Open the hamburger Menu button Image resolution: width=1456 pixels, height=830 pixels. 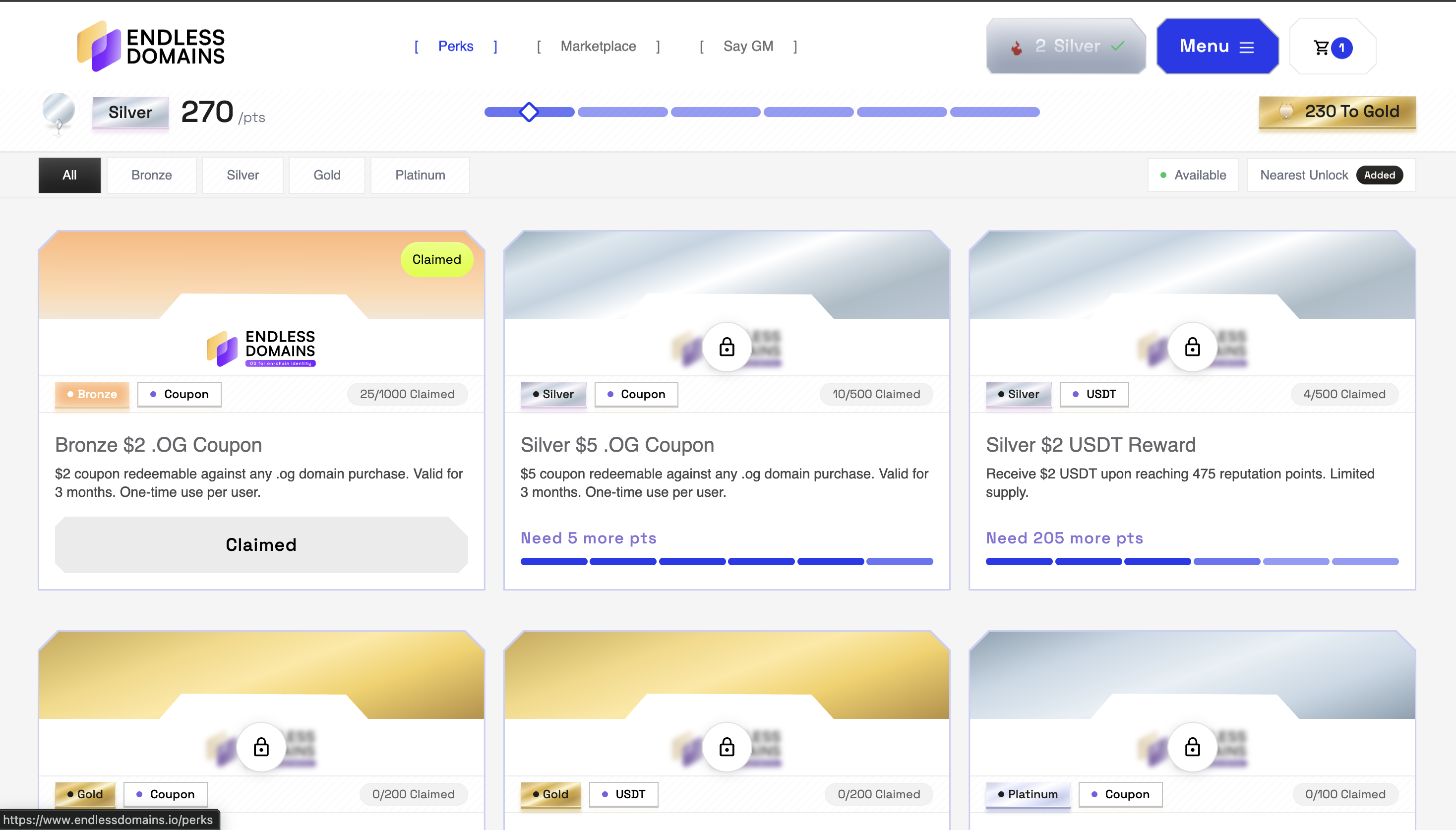[x=1217, y=46]
